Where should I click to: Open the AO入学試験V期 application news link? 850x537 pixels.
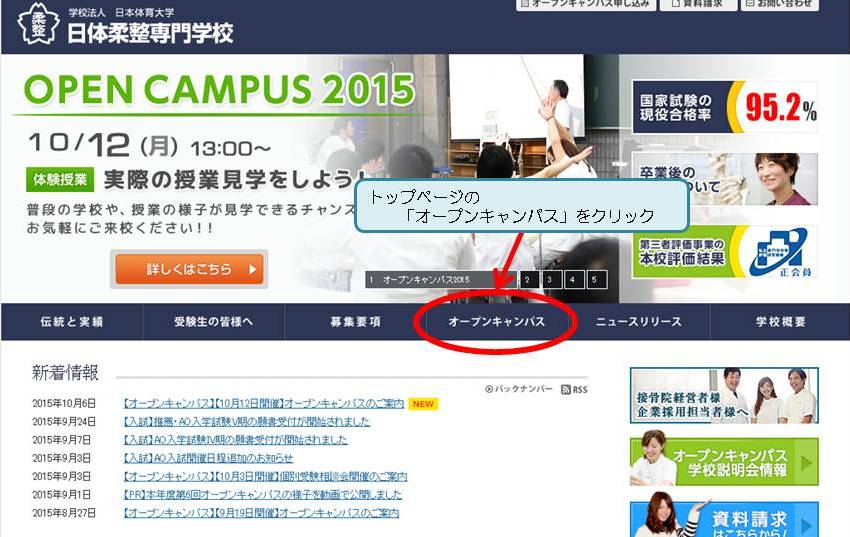click(x=246, y=422)
